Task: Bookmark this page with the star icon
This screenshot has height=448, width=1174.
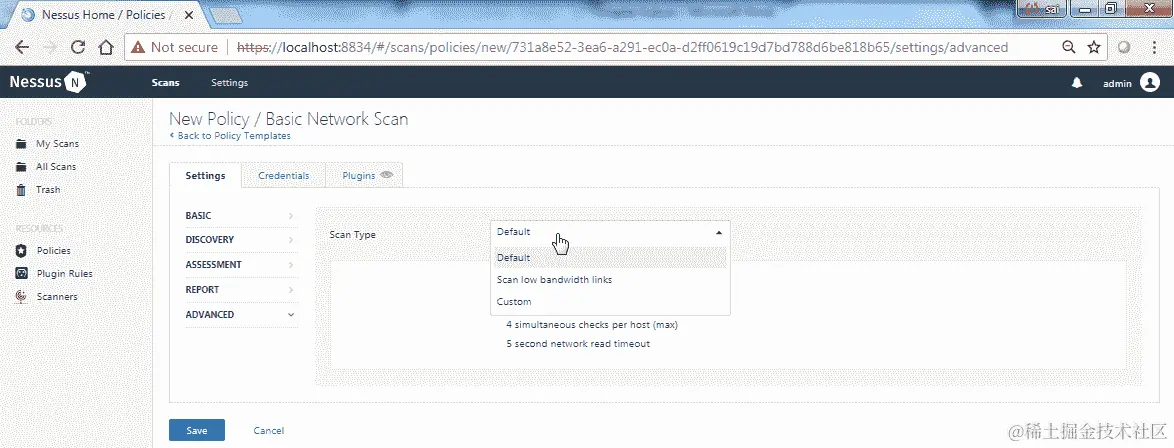Action: coord(1094,47)
